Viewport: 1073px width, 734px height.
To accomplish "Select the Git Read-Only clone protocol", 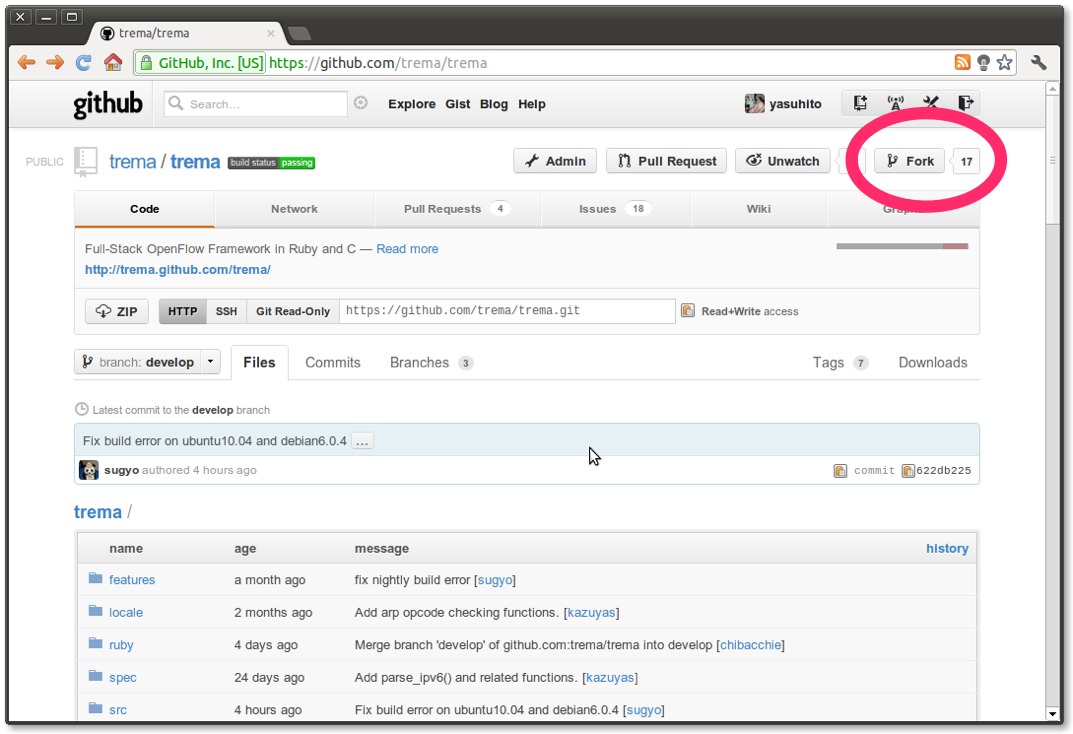I will (293, 311).
